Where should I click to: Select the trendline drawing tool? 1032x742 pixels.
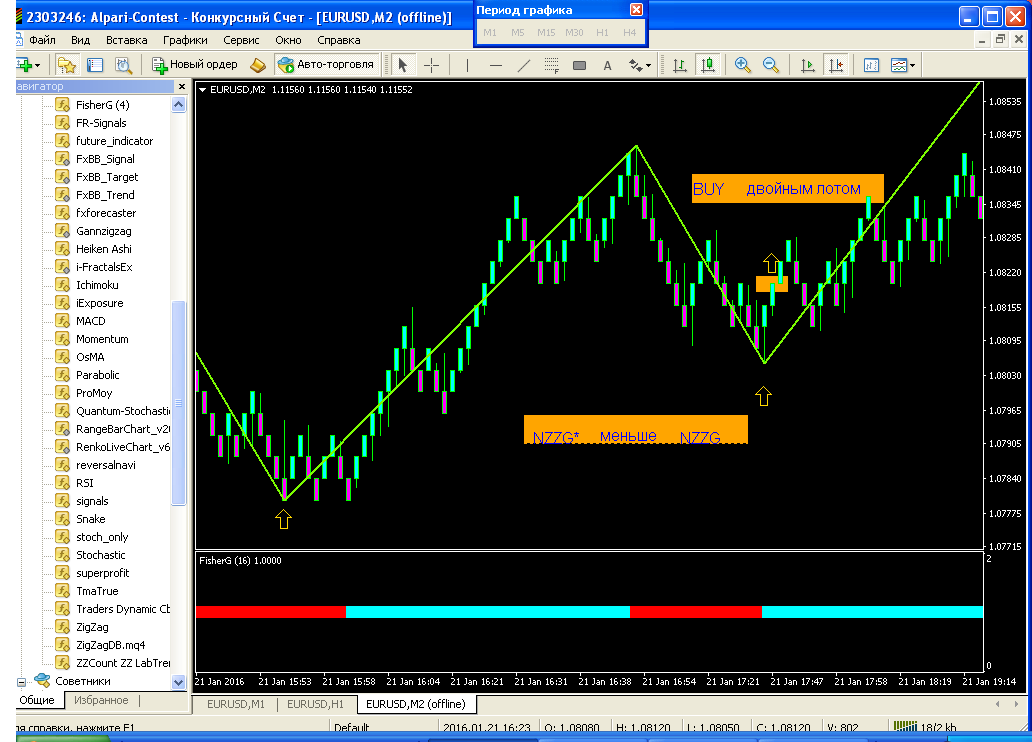[524, 65]
